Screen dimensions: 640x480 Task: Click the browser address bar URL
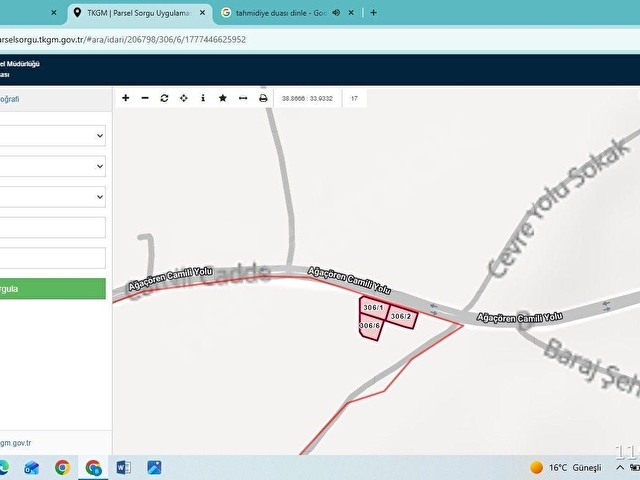[x=122, y=40]
